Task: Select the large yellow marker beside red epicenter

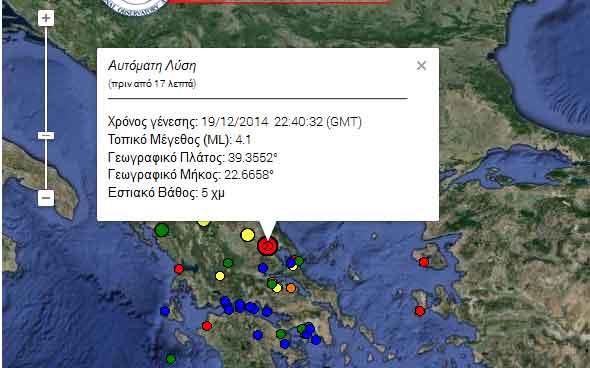Action: tap(248, 235)
